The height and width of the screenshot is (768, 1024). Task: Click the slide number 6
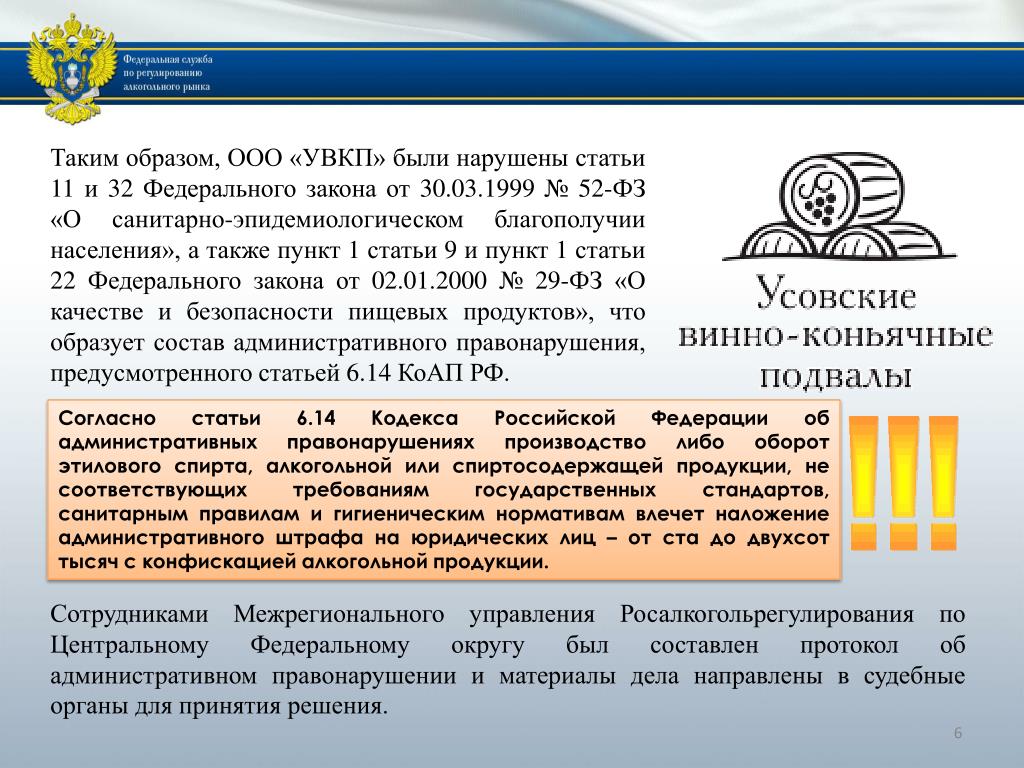[x=958, y=733]
